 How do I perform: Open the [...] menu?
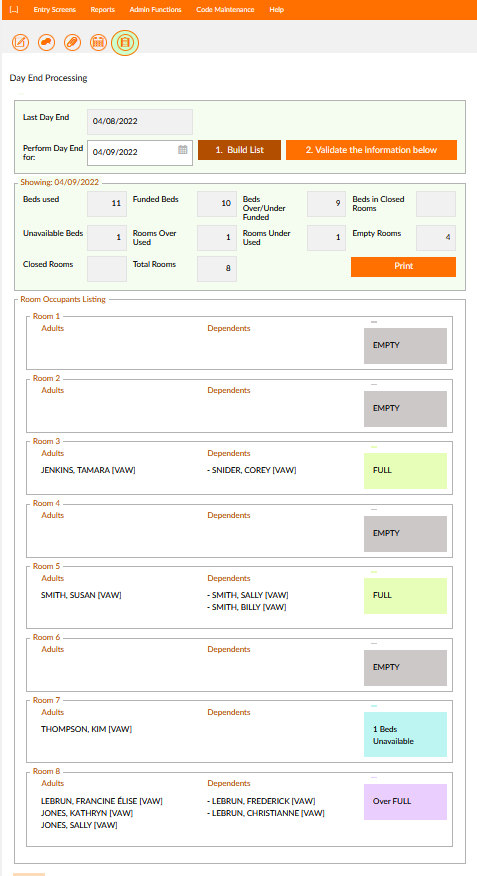(x=14, y=10)
